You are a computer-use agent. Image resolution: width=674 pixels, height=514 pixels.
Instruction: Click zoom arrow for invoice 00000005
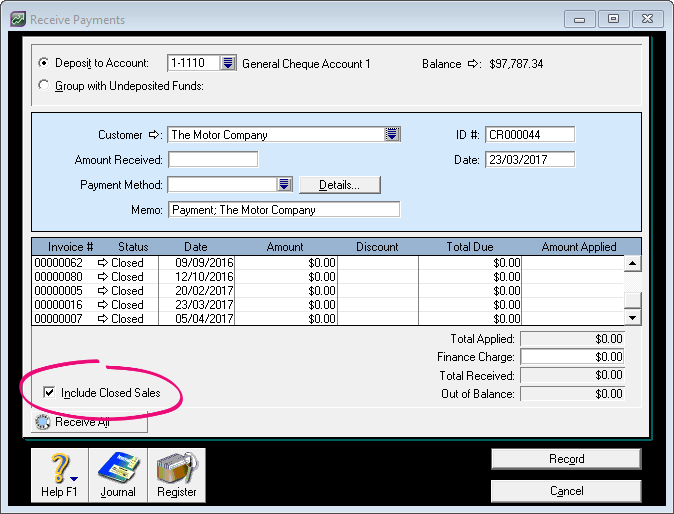(x=103, y=291)
